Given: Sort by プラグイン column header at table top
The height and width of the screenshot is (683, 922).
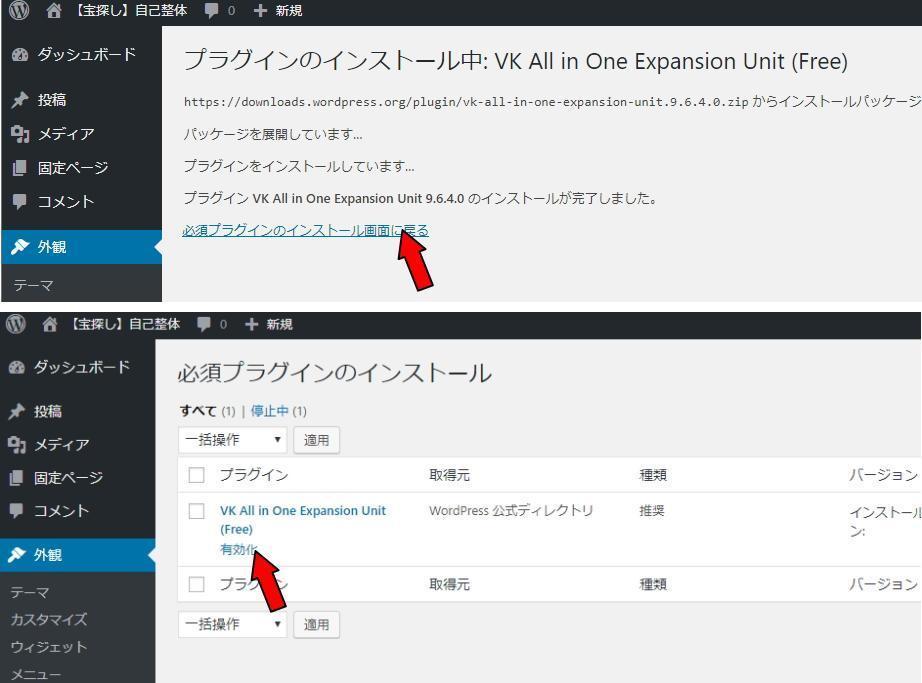Looking at the screenshot, I should (254, 475).
